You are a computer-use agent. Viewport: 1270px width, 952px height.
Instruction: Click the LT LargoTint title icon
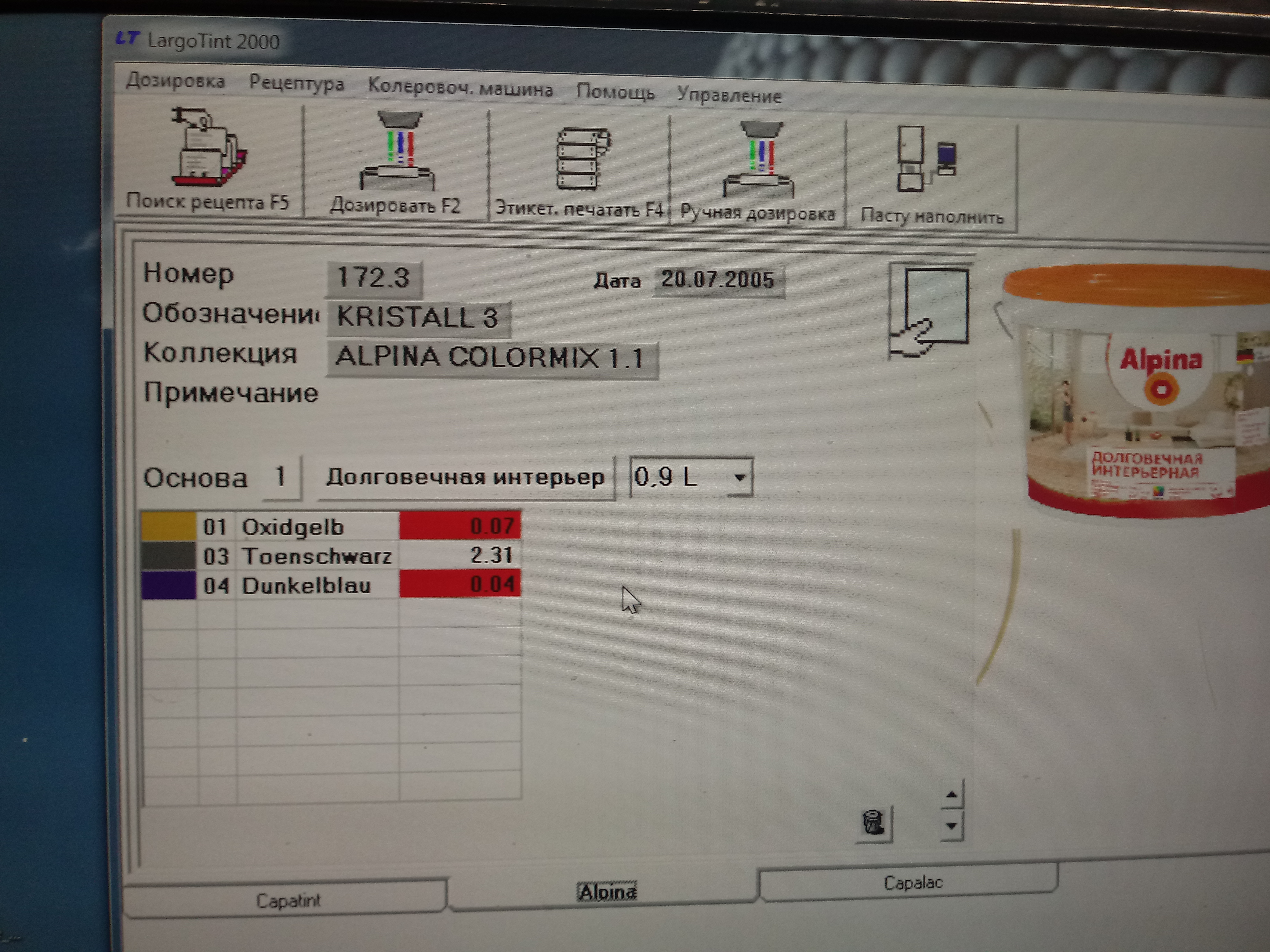127,38
